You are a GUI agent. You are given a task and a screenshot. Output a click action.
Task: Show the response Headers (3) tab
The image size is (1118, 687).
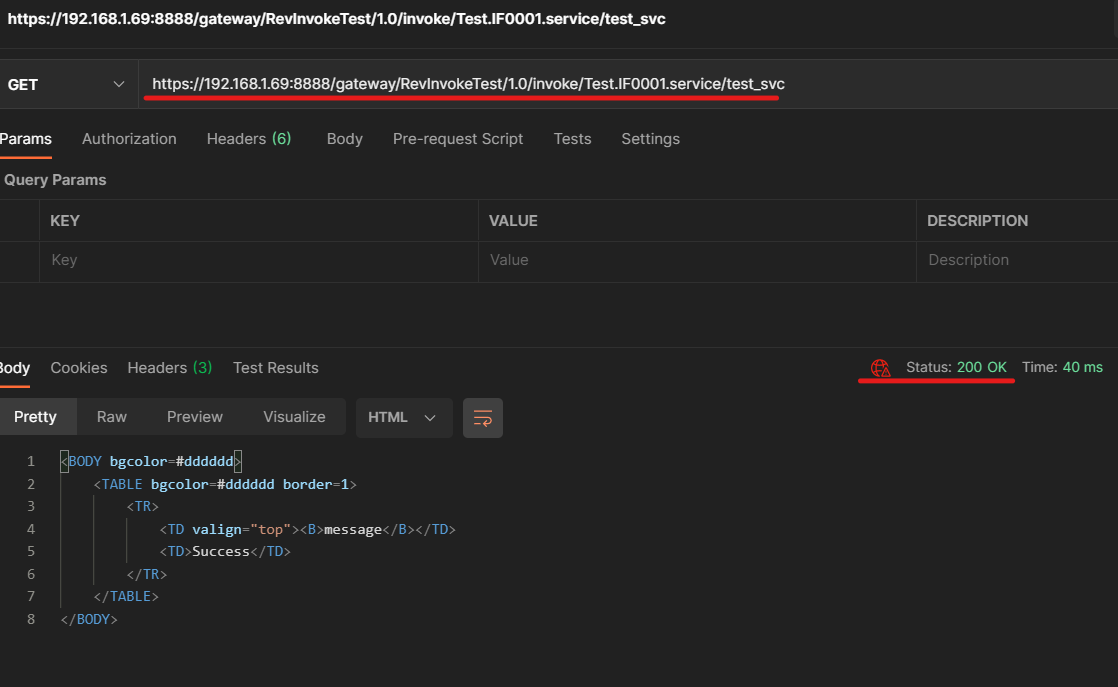(169, 368)
